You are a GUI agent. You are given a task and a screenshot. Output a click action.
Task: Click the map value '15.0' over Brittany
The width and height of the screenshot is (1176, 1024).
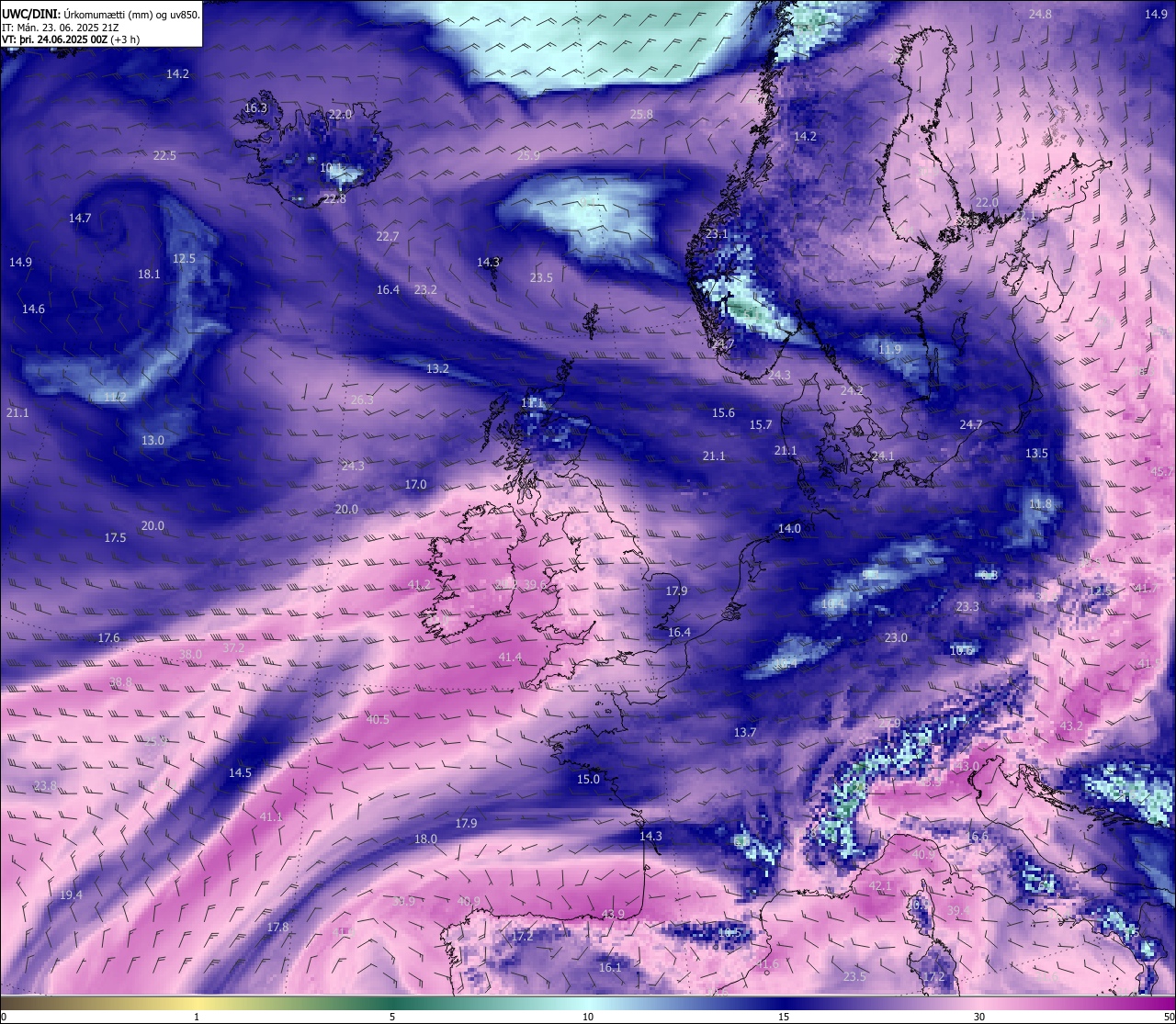[x=588, y=780]
